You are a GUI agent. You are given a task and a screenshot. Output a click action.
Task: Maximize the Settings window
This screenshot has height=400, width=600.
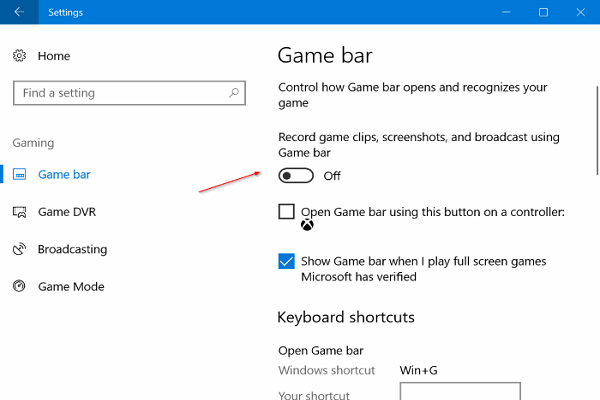point(543,12)
